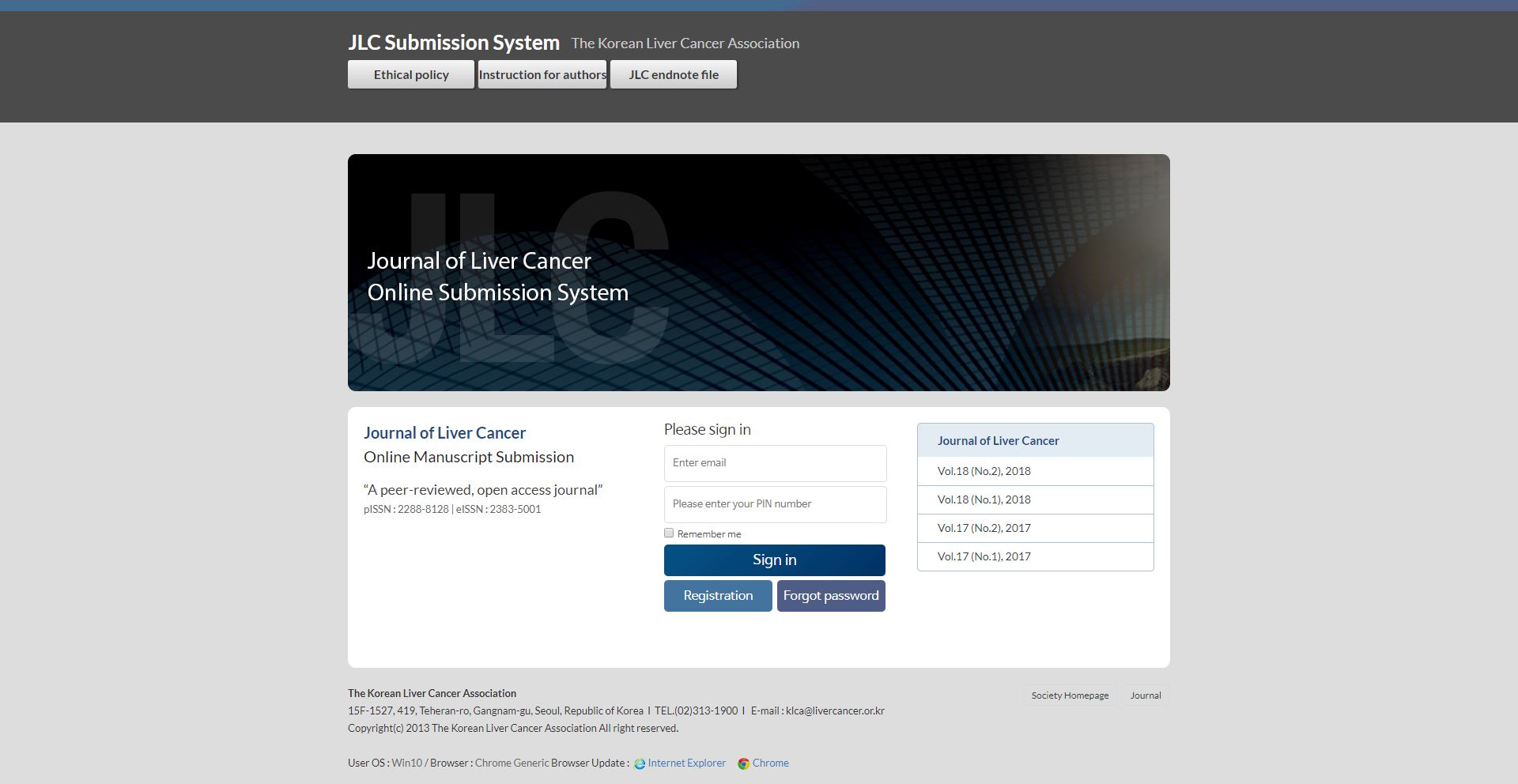Click the pISSN and eISSN text
This screenshot has height=784, width=1518.
point(452,509)
